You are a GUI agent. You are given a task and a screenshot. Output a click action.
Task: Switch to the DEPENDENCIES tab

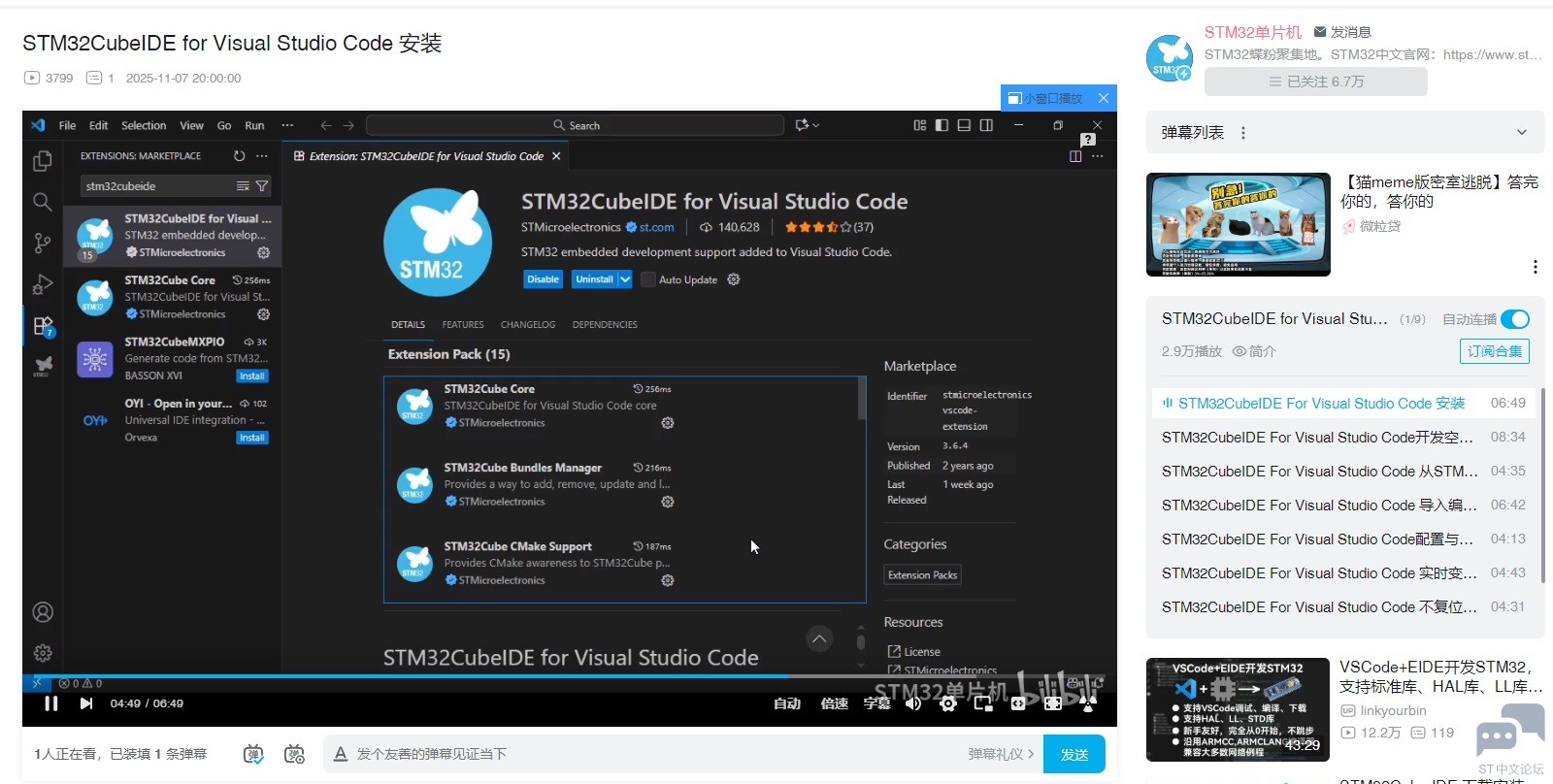click(x=605, y=325)
